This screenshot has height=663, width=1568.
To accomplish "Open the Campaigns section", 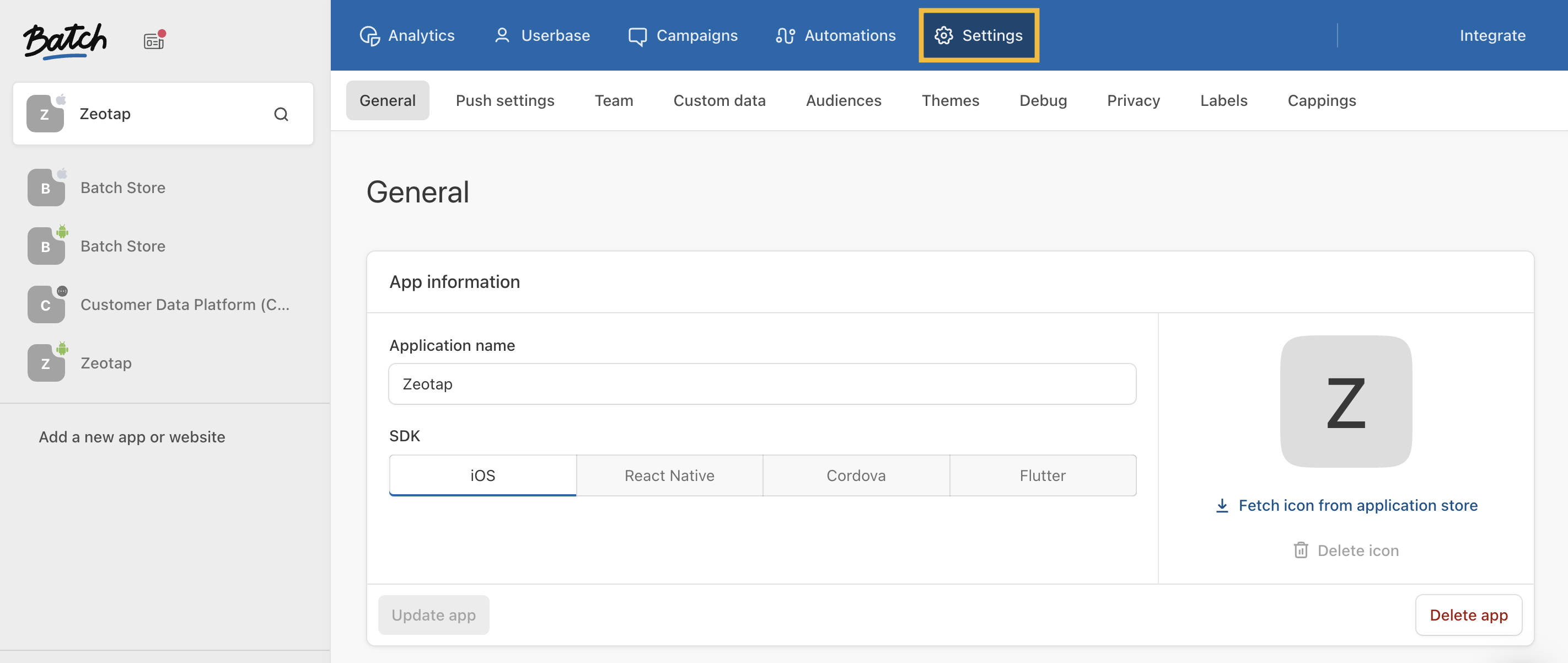I will (683, 35).
